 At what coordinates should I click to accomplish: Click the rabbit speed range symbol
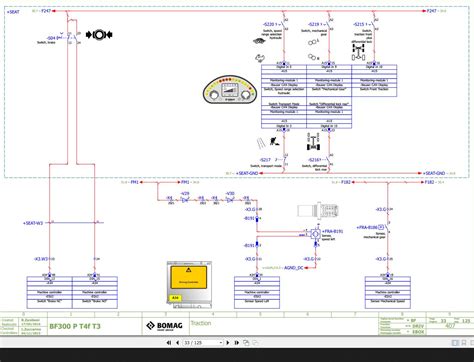click(x=259, y=58)
